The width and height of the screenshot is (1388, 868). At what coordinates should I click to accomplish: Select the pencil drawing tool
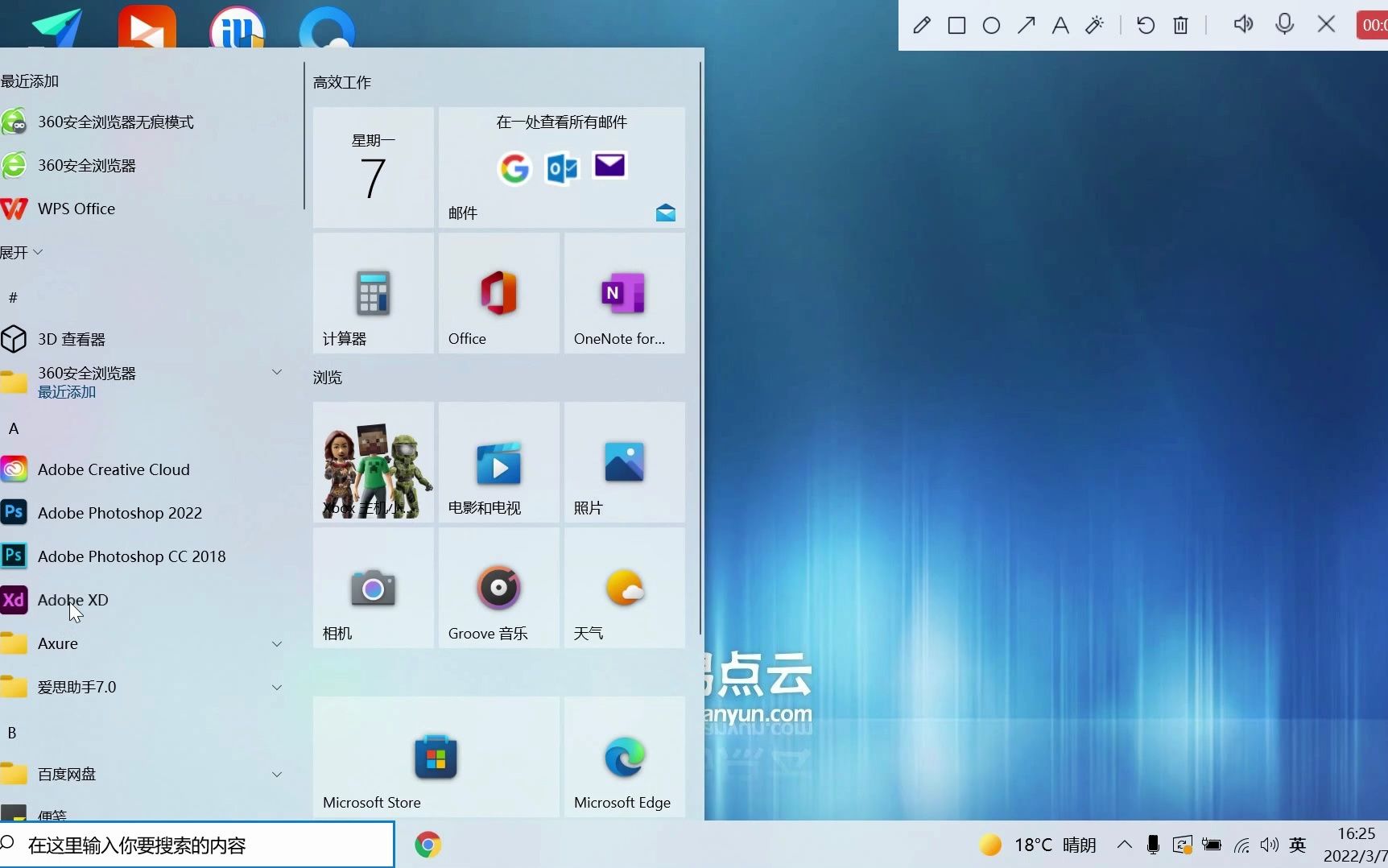tap(922, 26)
